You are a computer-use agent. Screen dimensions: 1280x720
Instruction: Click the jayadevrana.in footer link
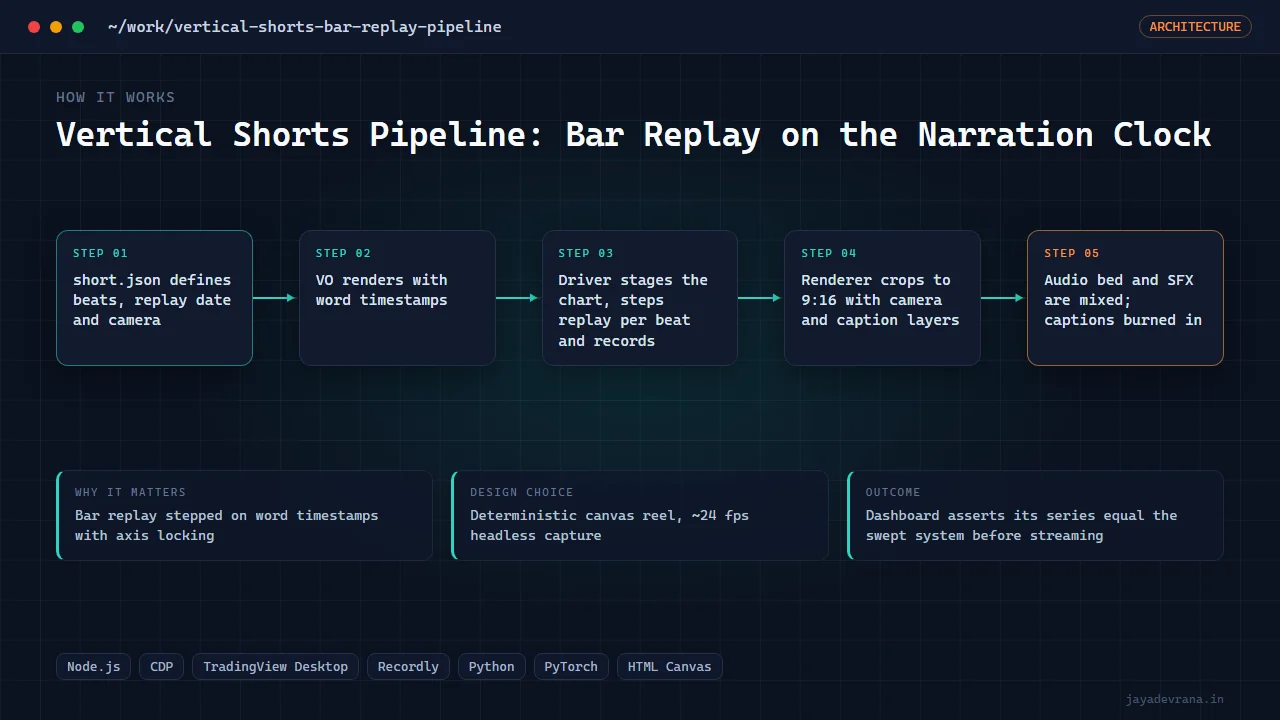coord(1175,699)
